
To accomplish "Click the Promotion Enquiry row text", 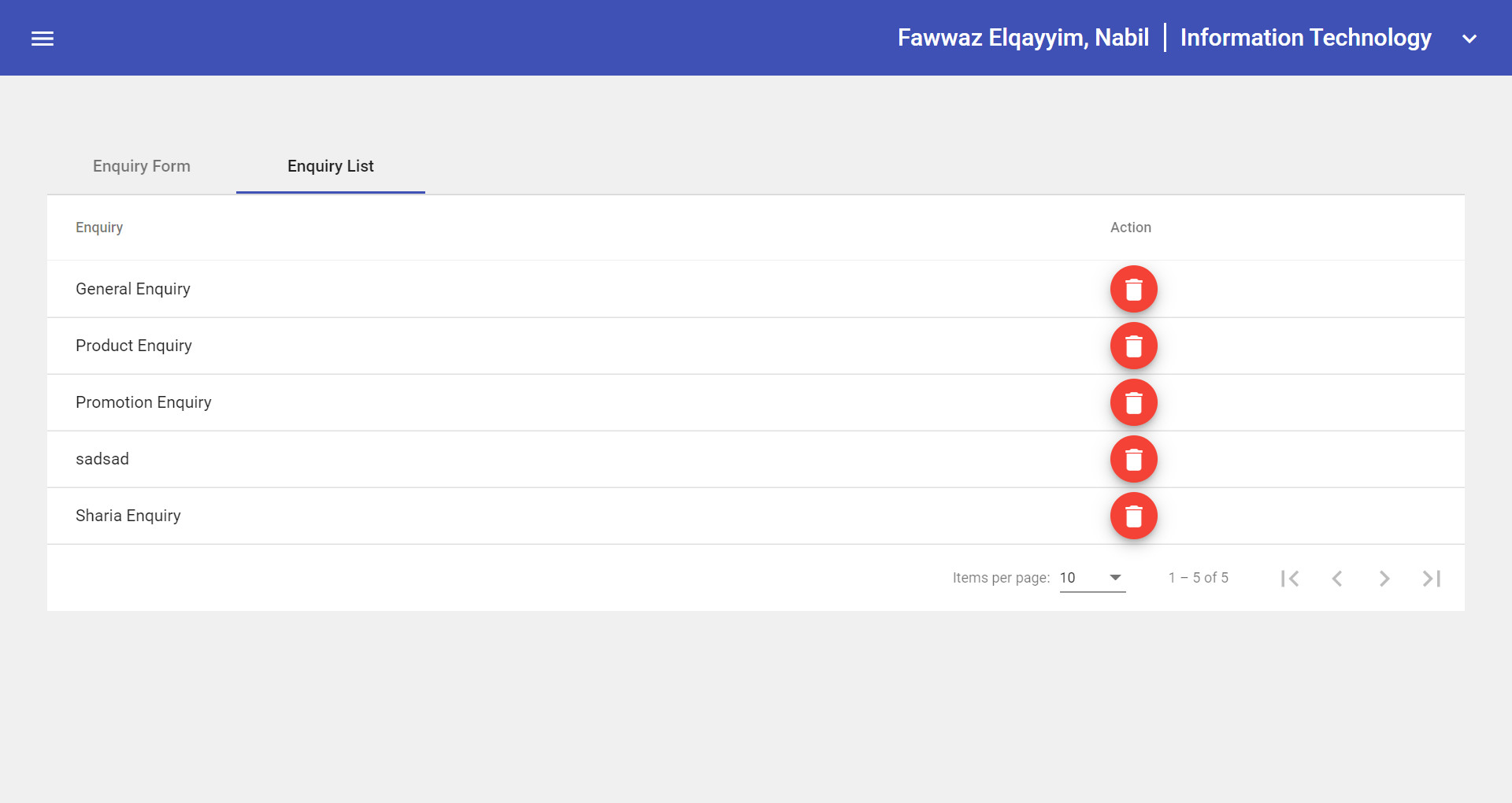I will (x=143, y=402).
